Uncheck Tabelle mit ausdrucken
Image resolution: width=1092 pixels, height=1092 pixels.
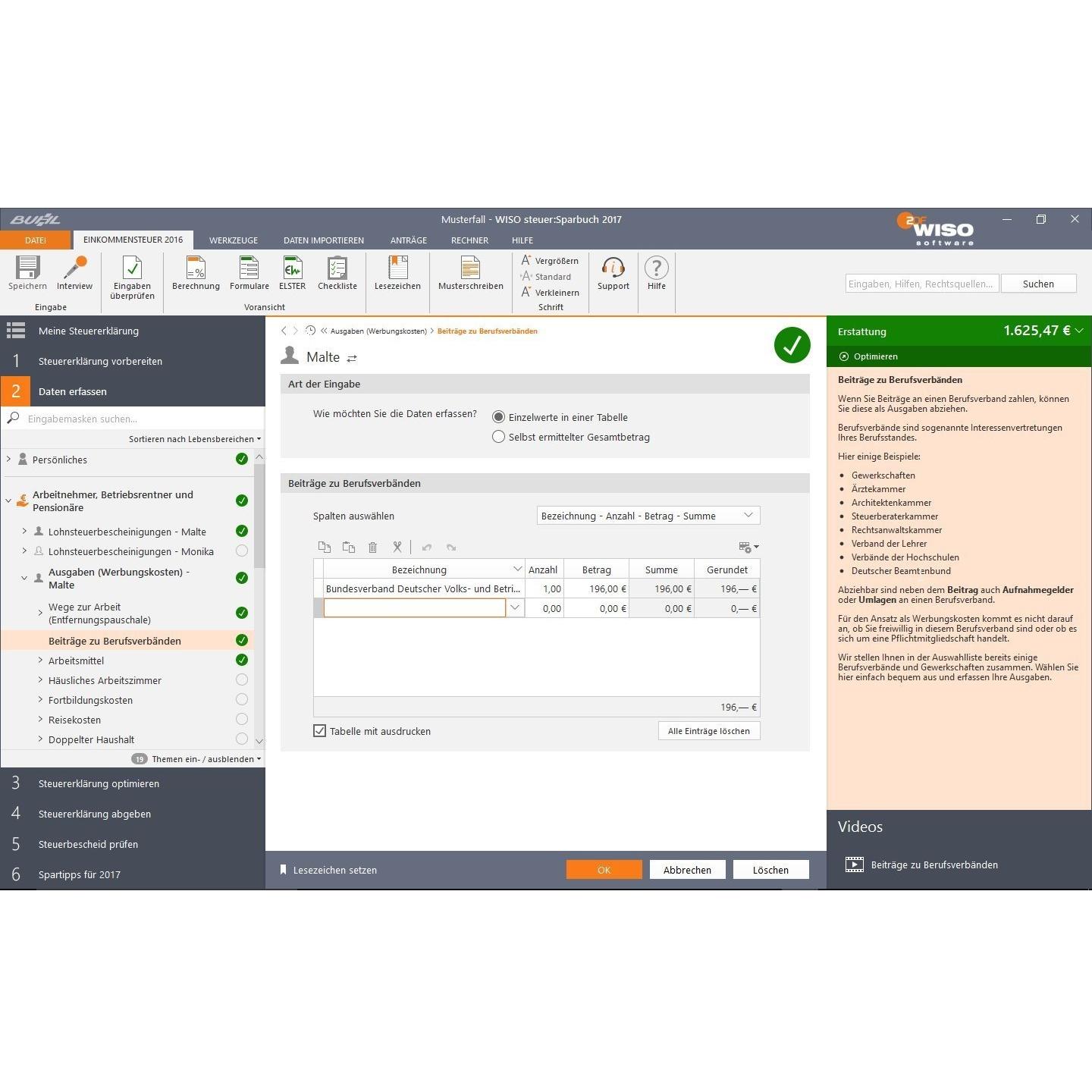click(320, 731)
